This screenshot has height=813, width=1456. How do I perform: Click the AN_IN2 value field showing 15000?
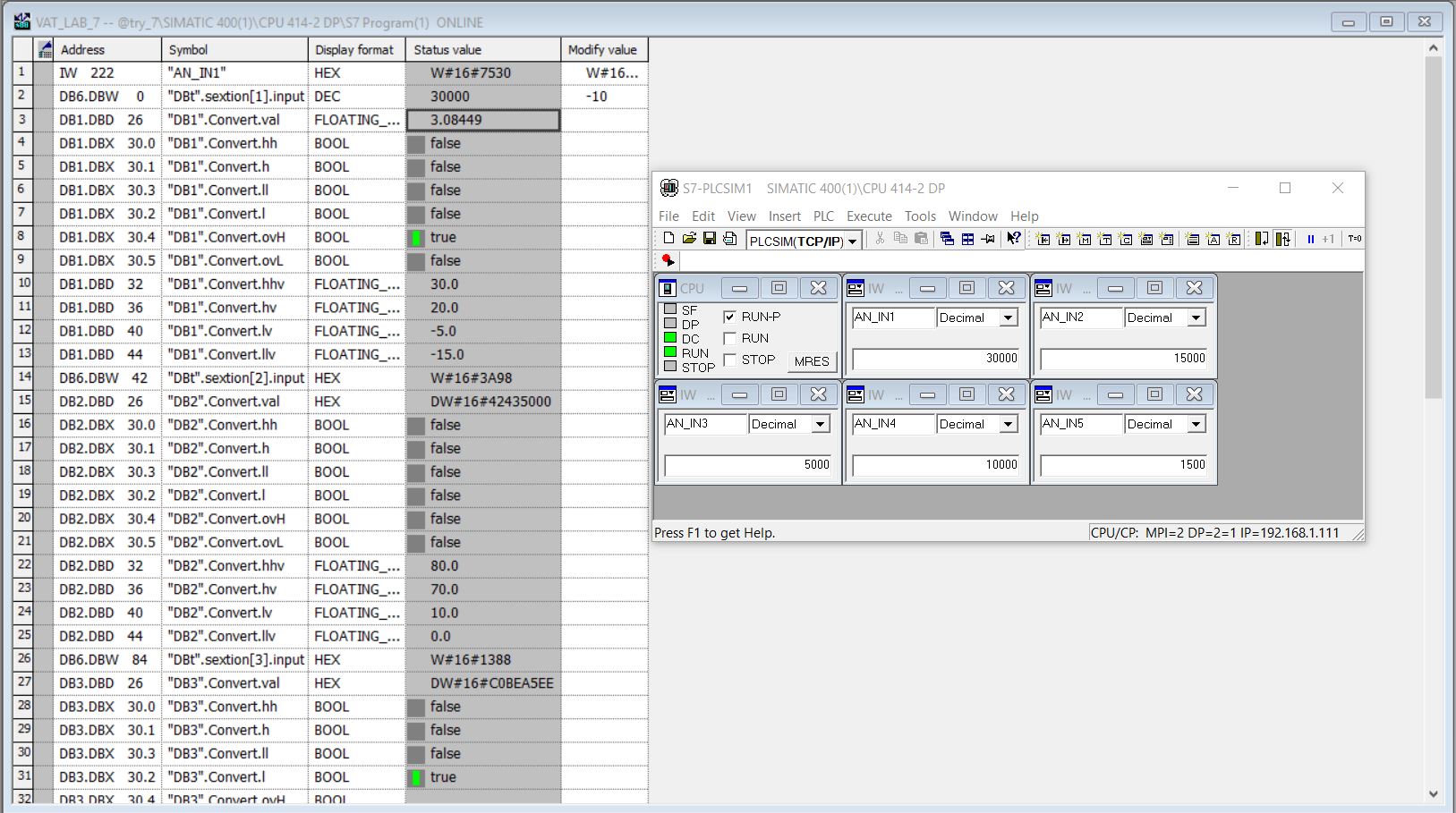coord(1123,359)
